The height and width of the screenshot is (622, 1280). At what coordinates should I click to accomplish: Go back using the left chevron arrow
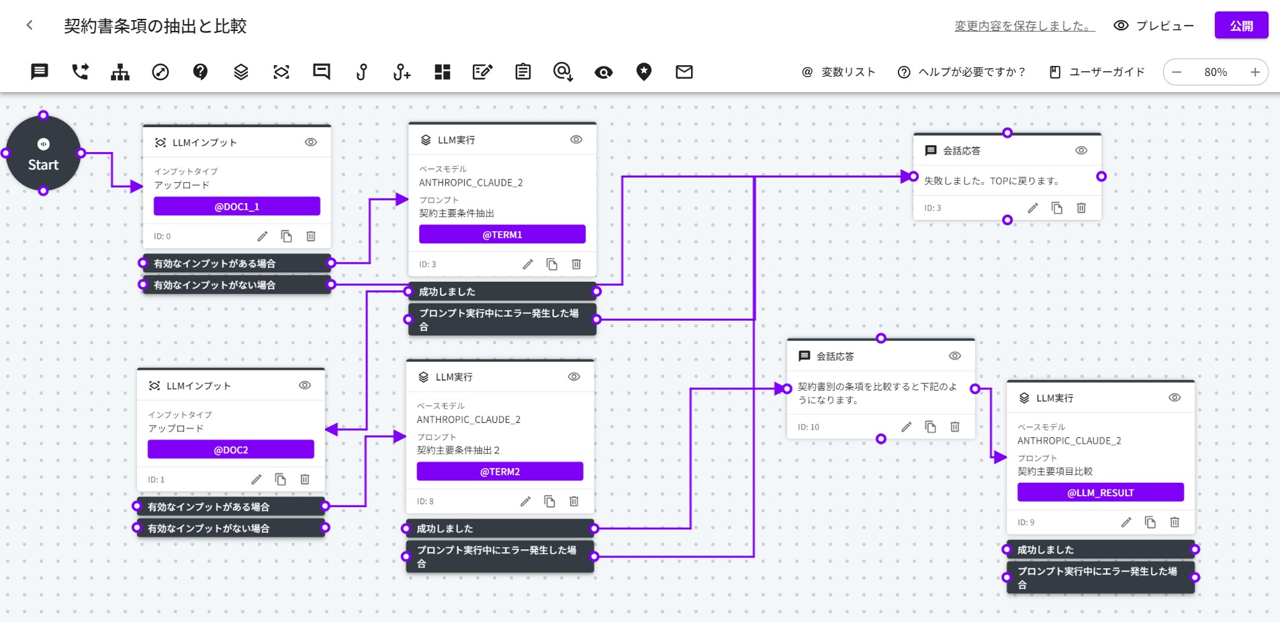pos(30,26)
